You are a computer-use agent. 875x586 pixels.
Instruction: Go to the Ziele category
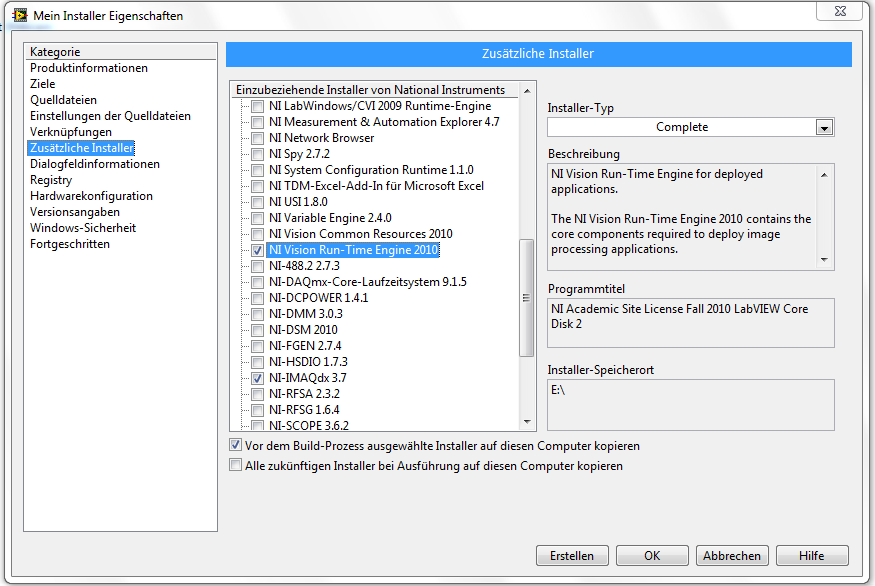point(42,84)
